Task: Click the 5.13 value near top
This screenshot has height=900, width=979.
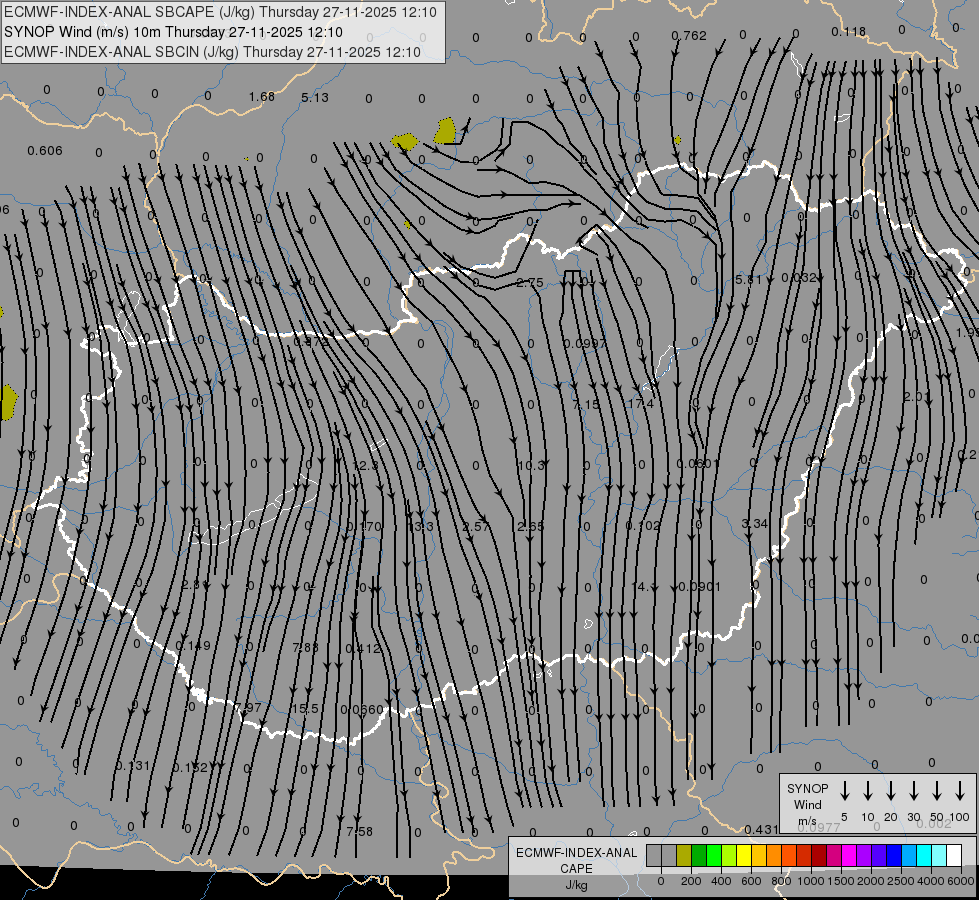Action: click(x=315, y=97)
